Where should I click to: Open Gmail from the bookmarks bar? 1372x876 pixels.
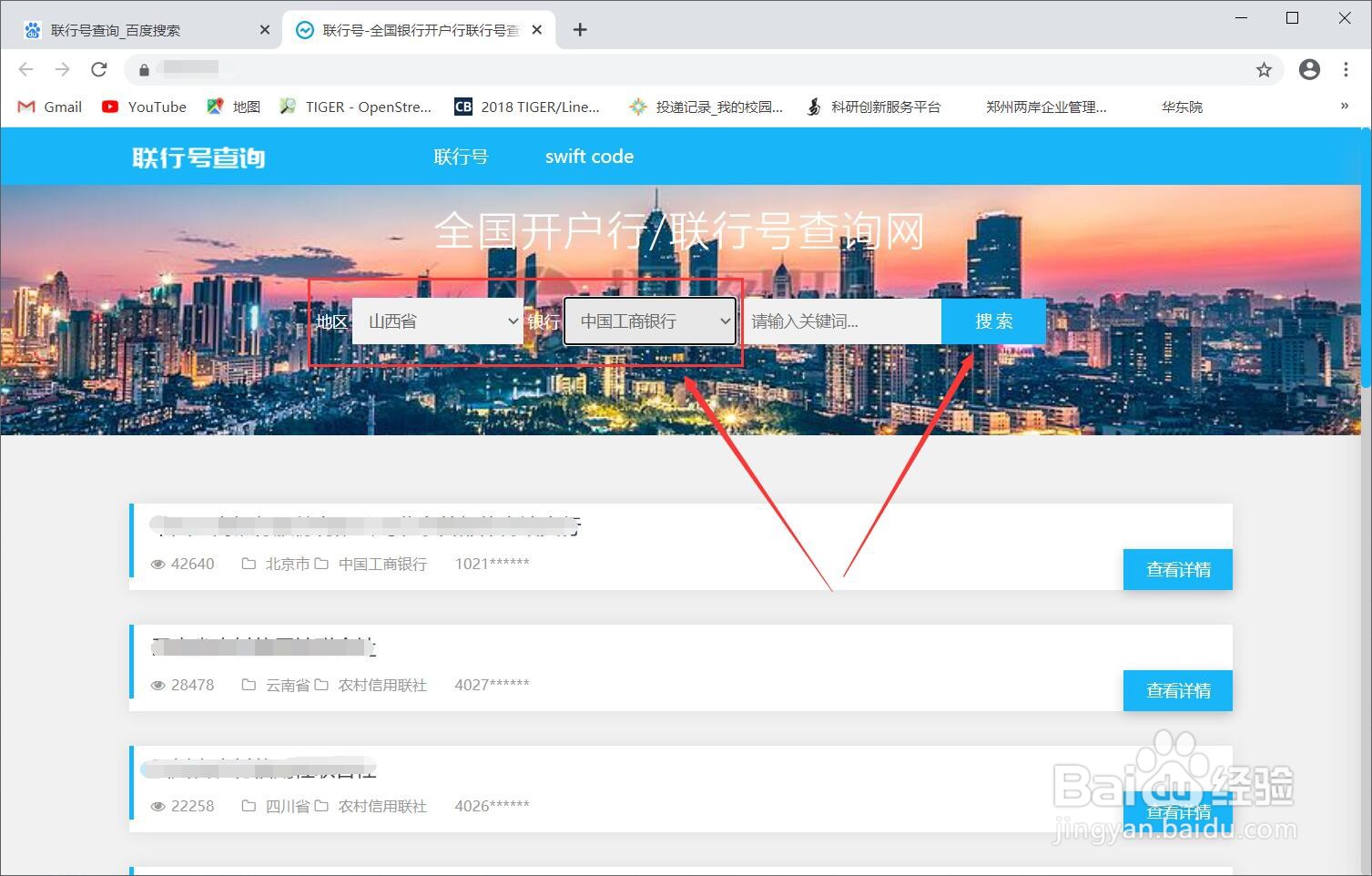pyautogui.click(x=48, y=107)
